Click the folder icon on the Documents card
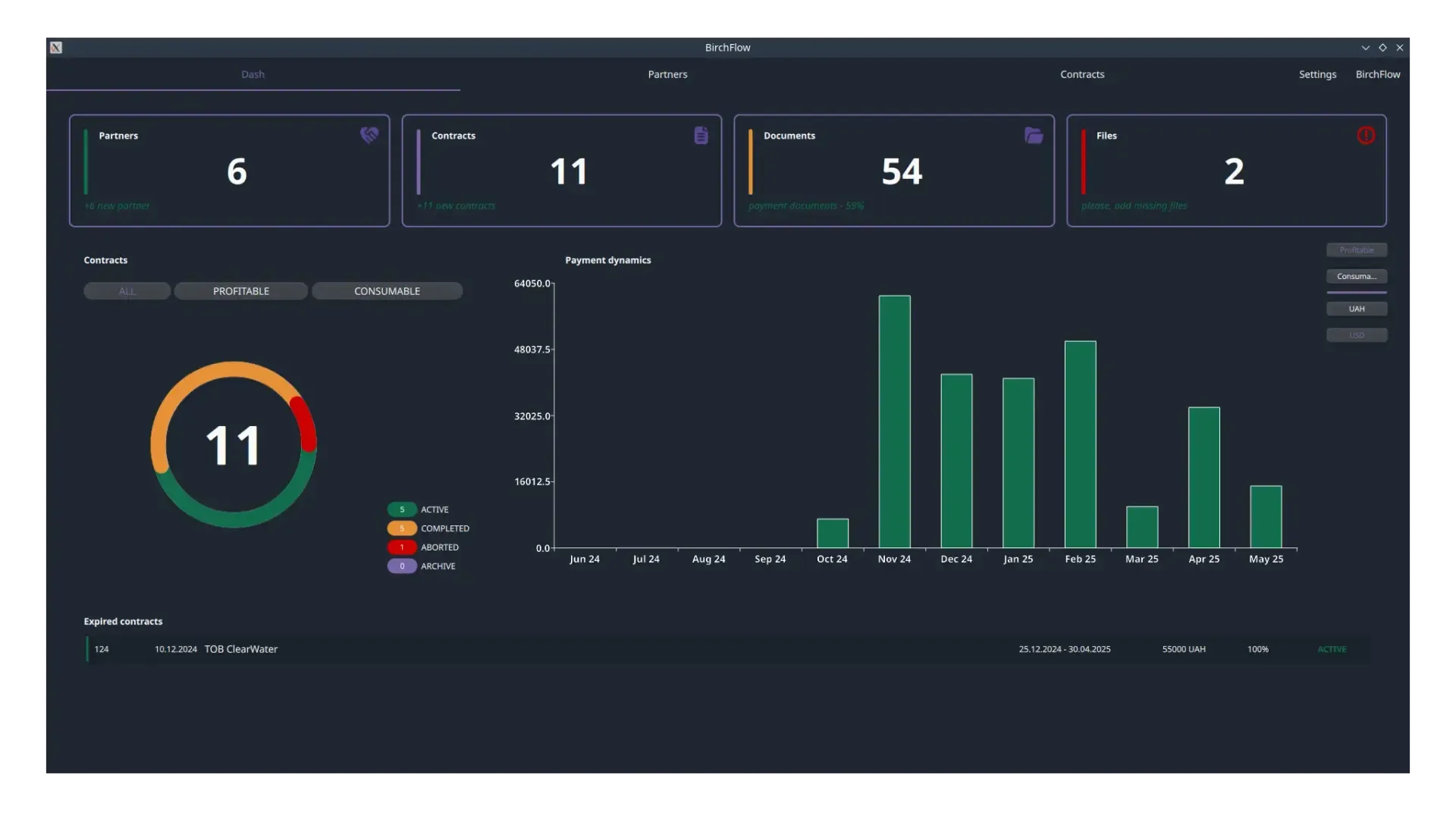Screen dimensions: 1456x828 [x=1034, y=135]
